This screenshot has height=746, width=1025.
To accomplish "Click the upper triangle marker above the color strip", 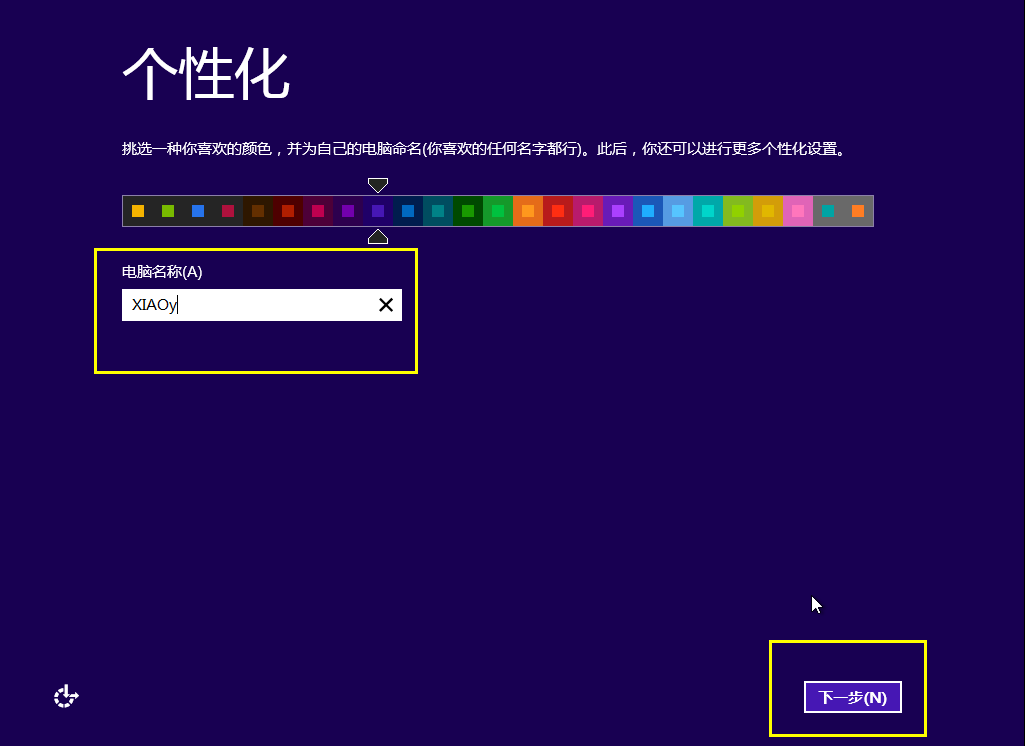I will 378,185.
